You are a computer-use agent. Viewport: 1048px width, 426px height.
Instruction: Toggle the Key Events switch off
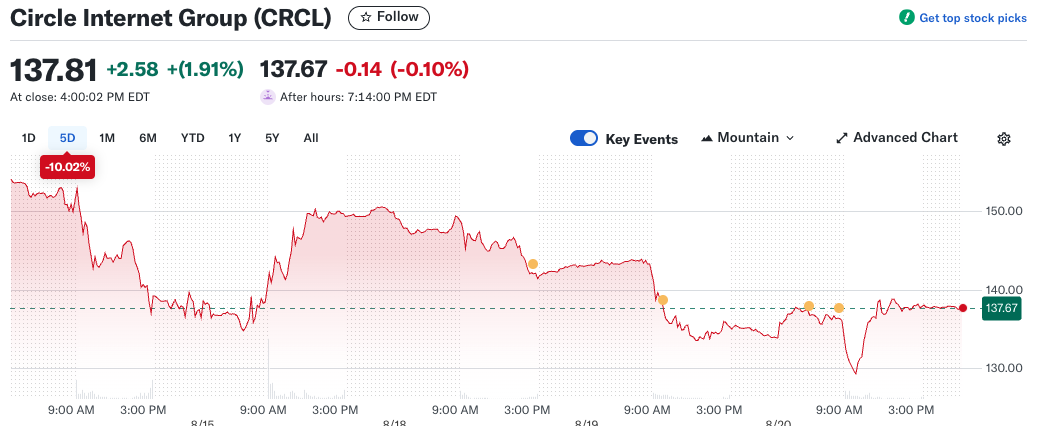click(x=584, y=139)
